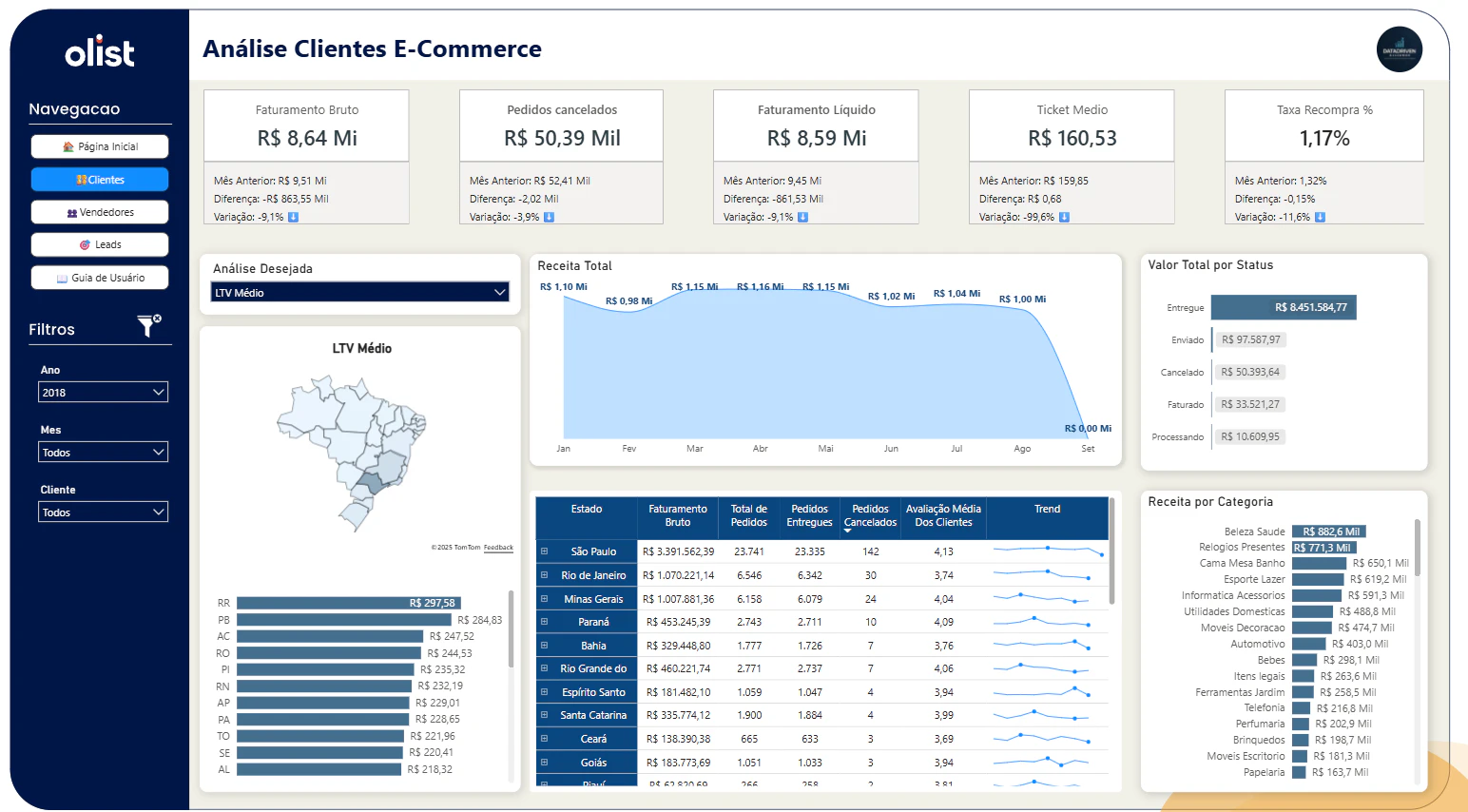
Task: Click the Informatica Acessorios category label
Action: pyautogui.click(x=1233, y=595)
